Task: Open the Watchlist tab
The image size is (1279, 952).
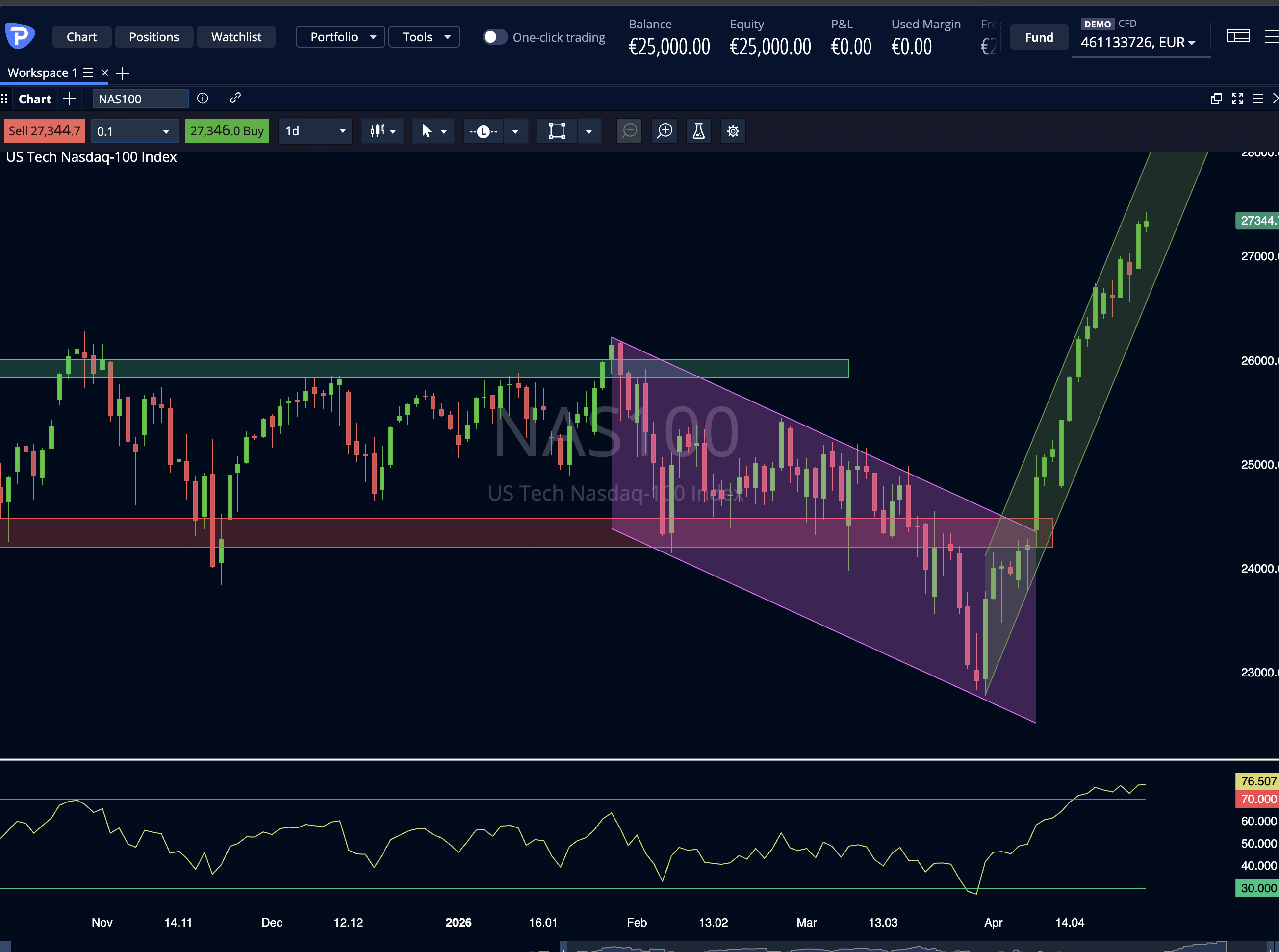Action: coord(236,36)
